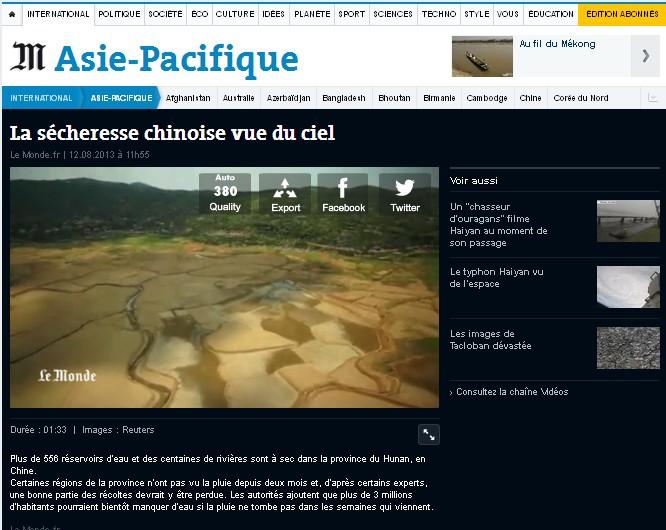Go to the home icon in top navigation

click(12, 14)
